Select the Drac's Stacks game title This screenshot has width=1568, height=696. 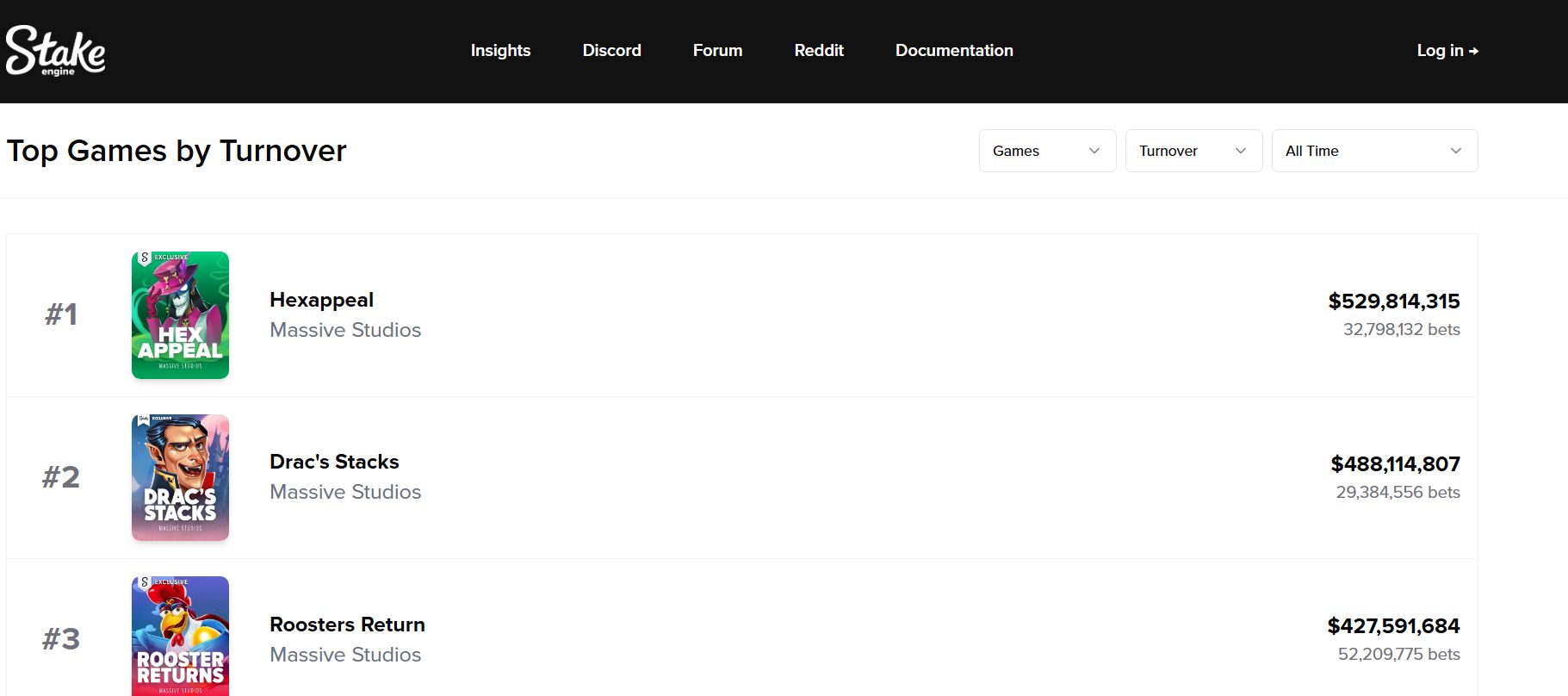coord(334,462)
